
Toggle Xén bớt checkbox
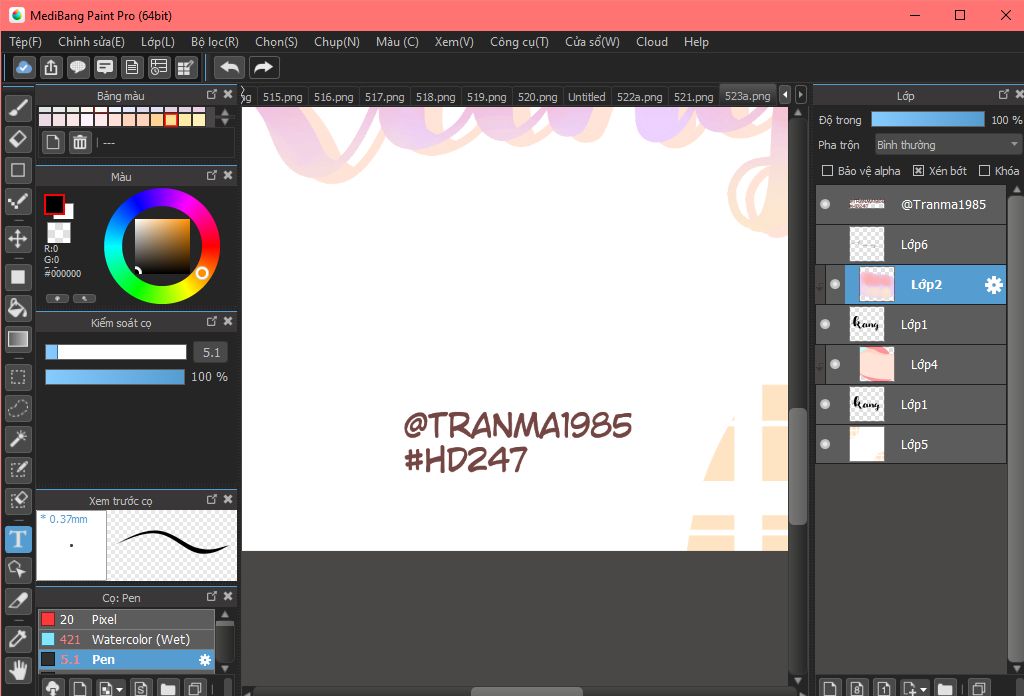pos(918,170)
